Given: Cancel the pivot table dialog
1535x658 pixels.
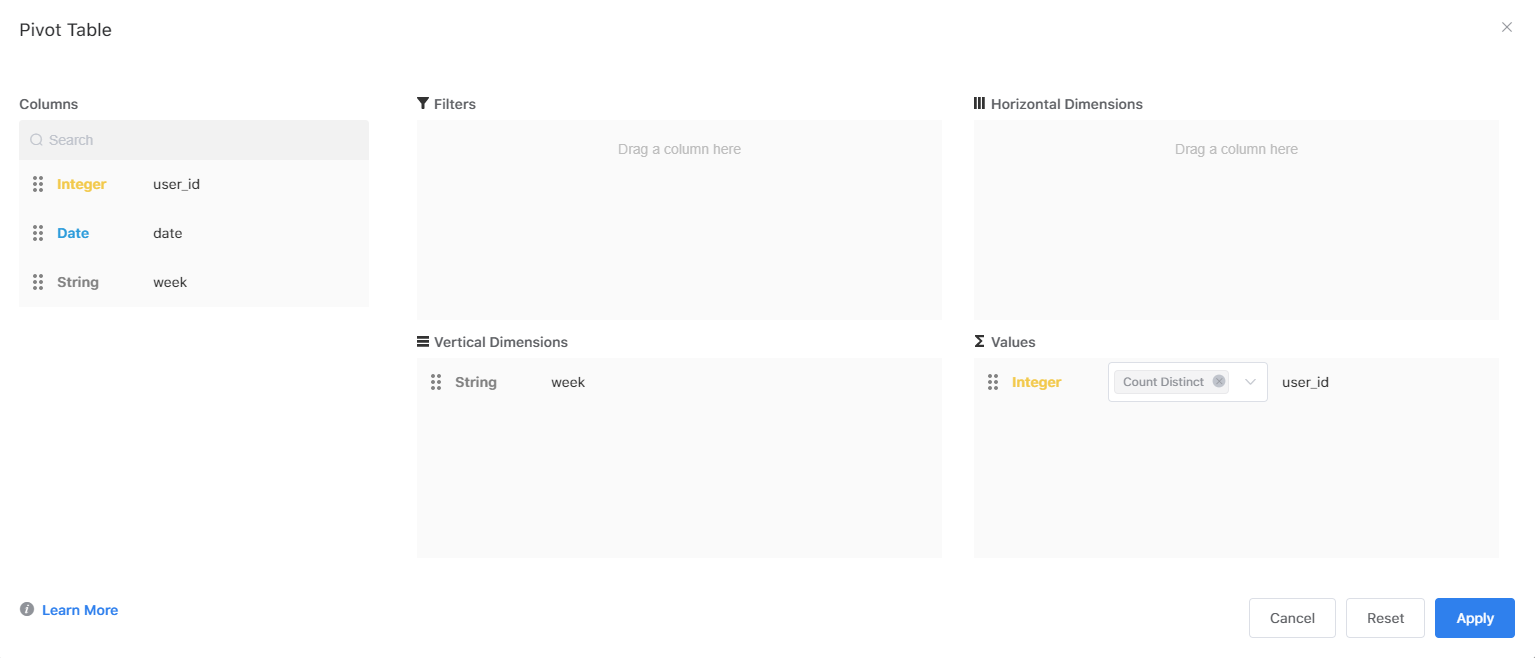Looking at the screenshot, I should click(x=1292, y=617).
